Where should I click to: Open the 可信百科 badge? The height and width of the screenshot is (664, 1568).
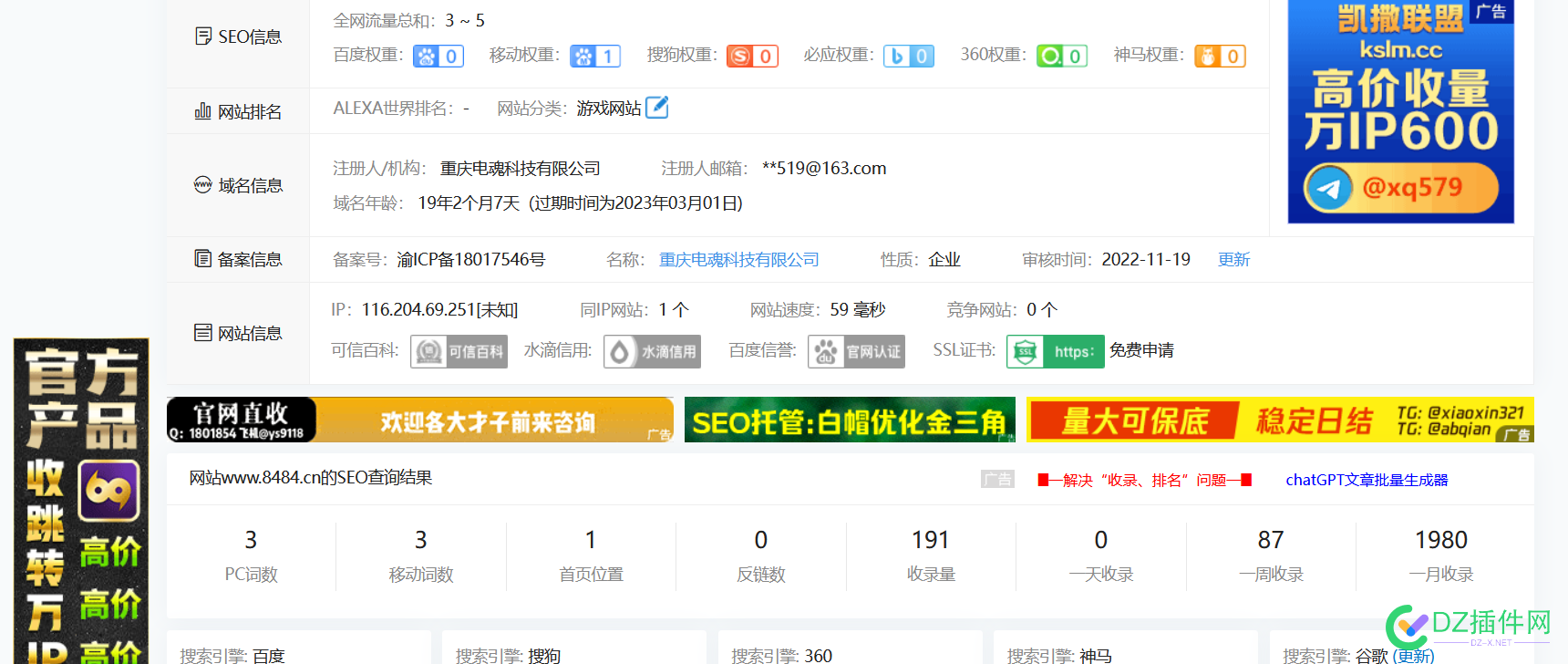click(459, 351)
